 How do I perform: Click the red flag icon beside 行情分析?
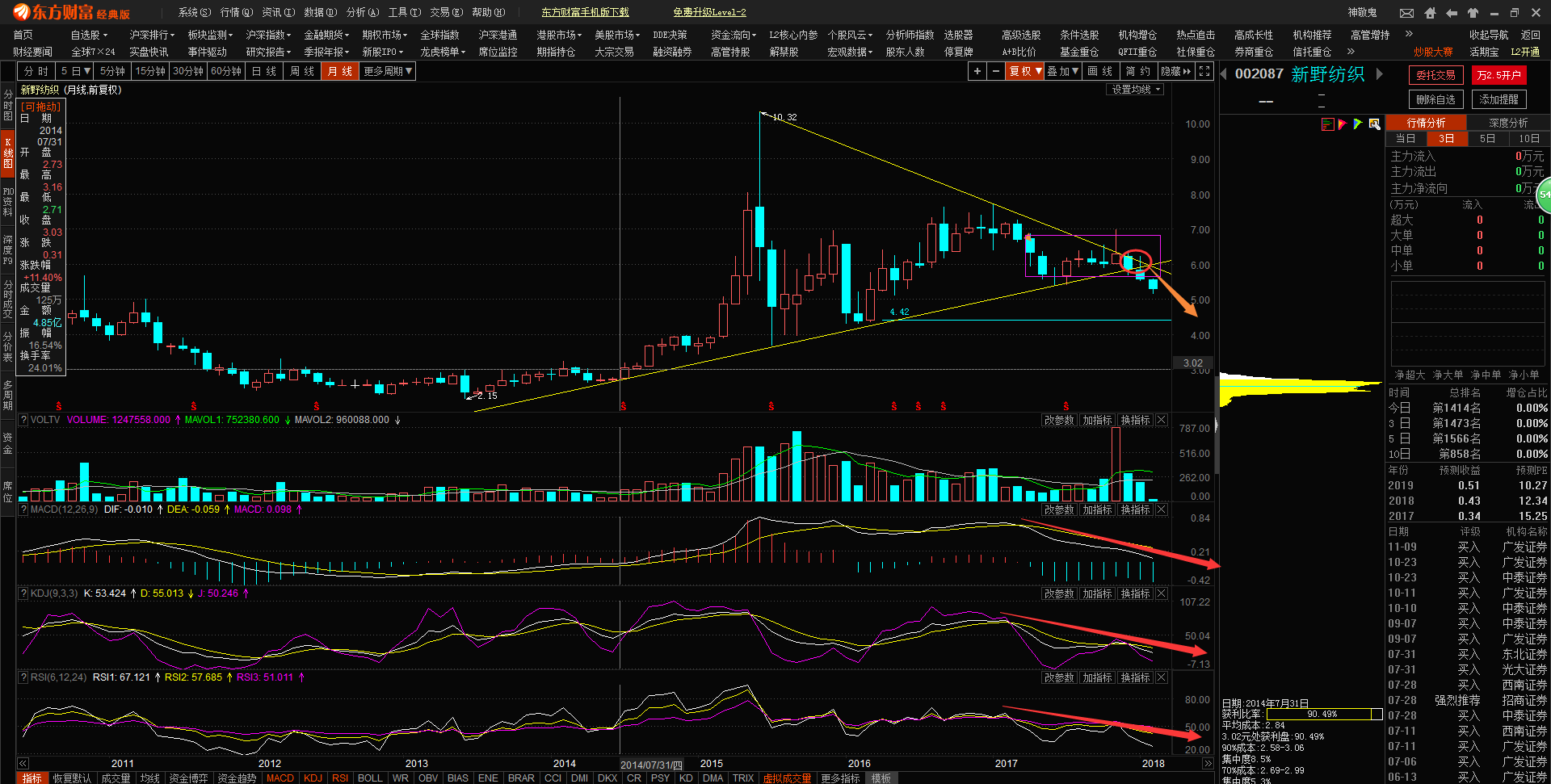1343,124
